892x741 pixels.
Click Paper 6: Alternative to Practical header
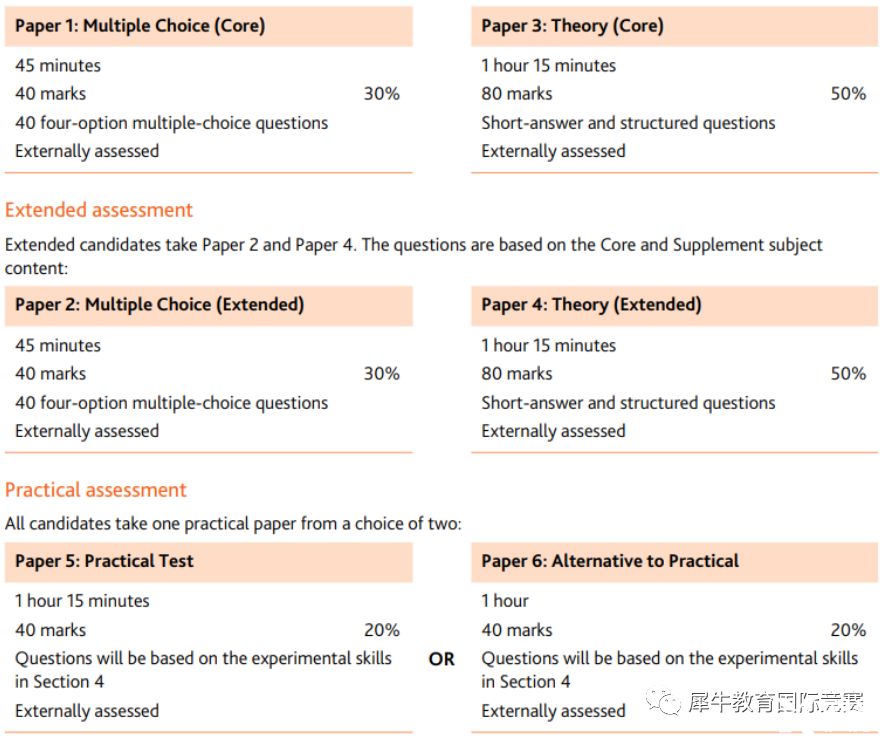tap(675, 561)
